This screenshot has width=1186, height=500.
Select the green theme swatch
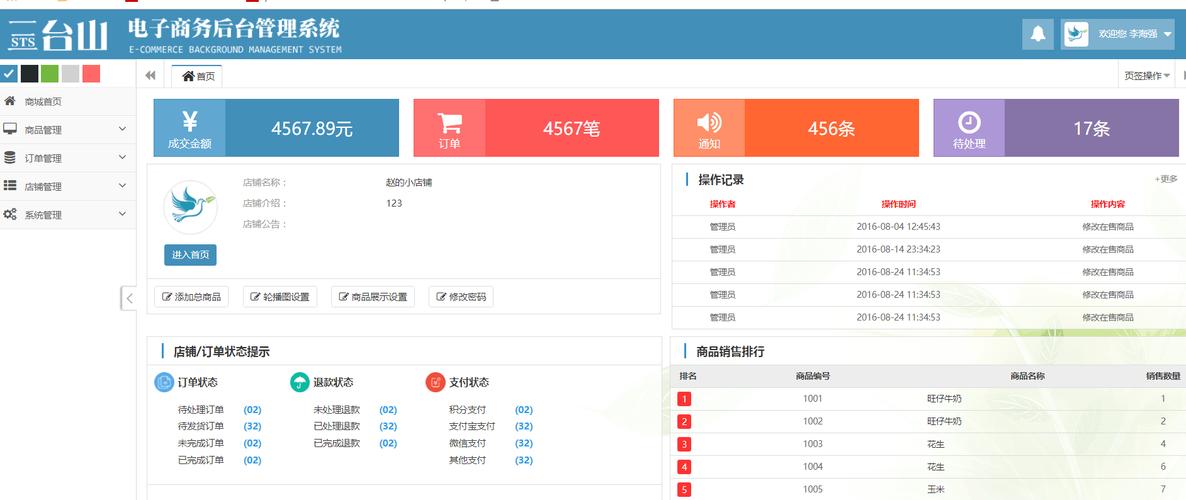pyautogui.click(x=50, y=73)
